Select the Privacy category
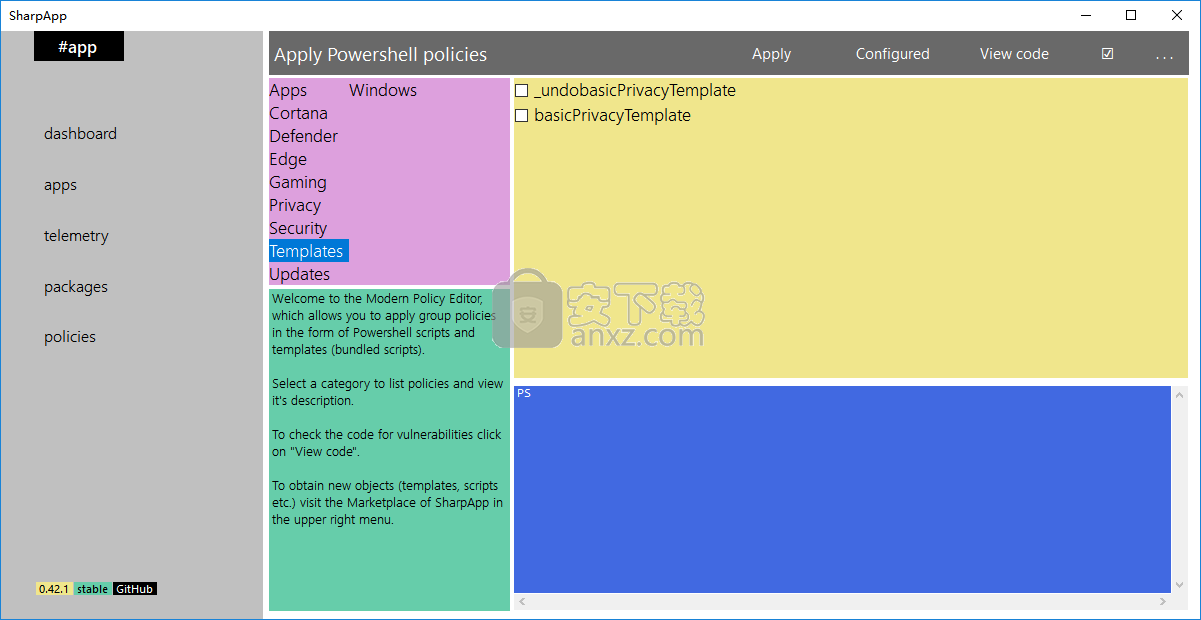1201x620 pixels. coord(295,205)
